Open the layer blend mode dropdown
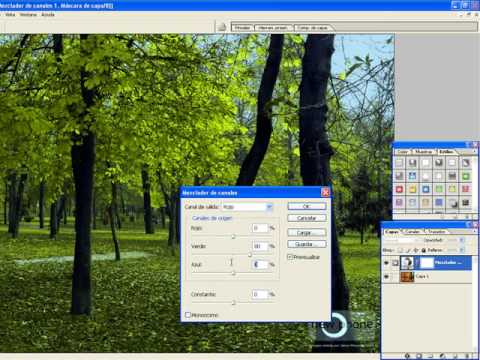This screenshot has height=360, width=480. click(399, 240)
